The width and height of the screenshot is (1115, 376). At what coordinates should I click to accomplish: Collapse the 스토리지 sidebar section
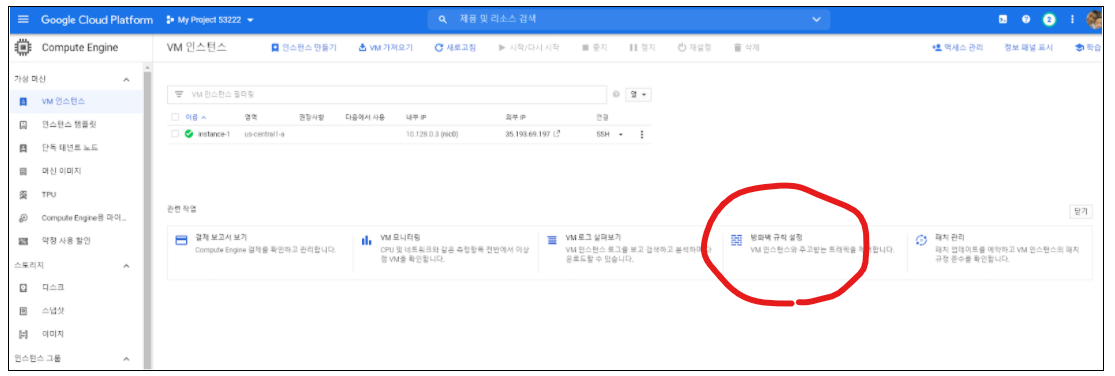127,266
